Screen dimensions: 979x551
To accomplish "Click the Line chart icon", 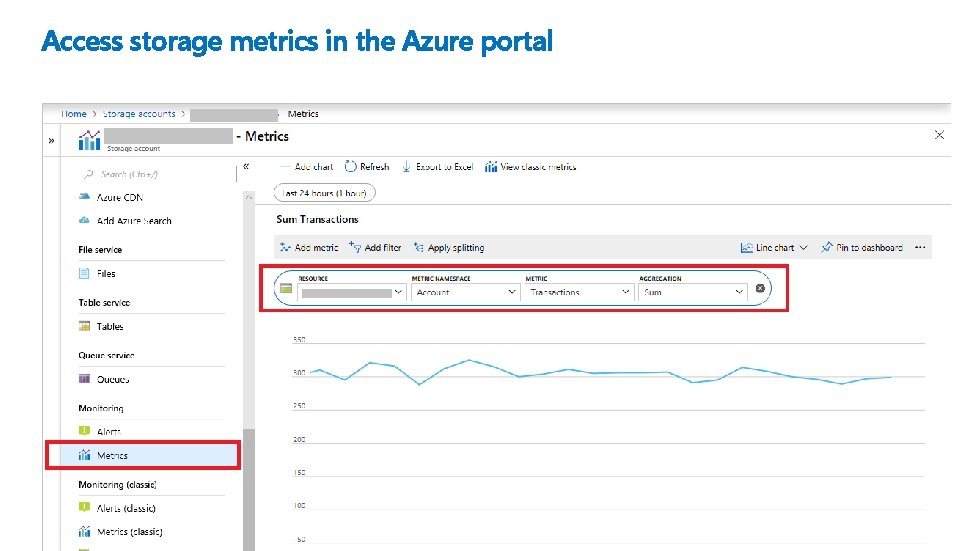I will [x=746, y=248].
